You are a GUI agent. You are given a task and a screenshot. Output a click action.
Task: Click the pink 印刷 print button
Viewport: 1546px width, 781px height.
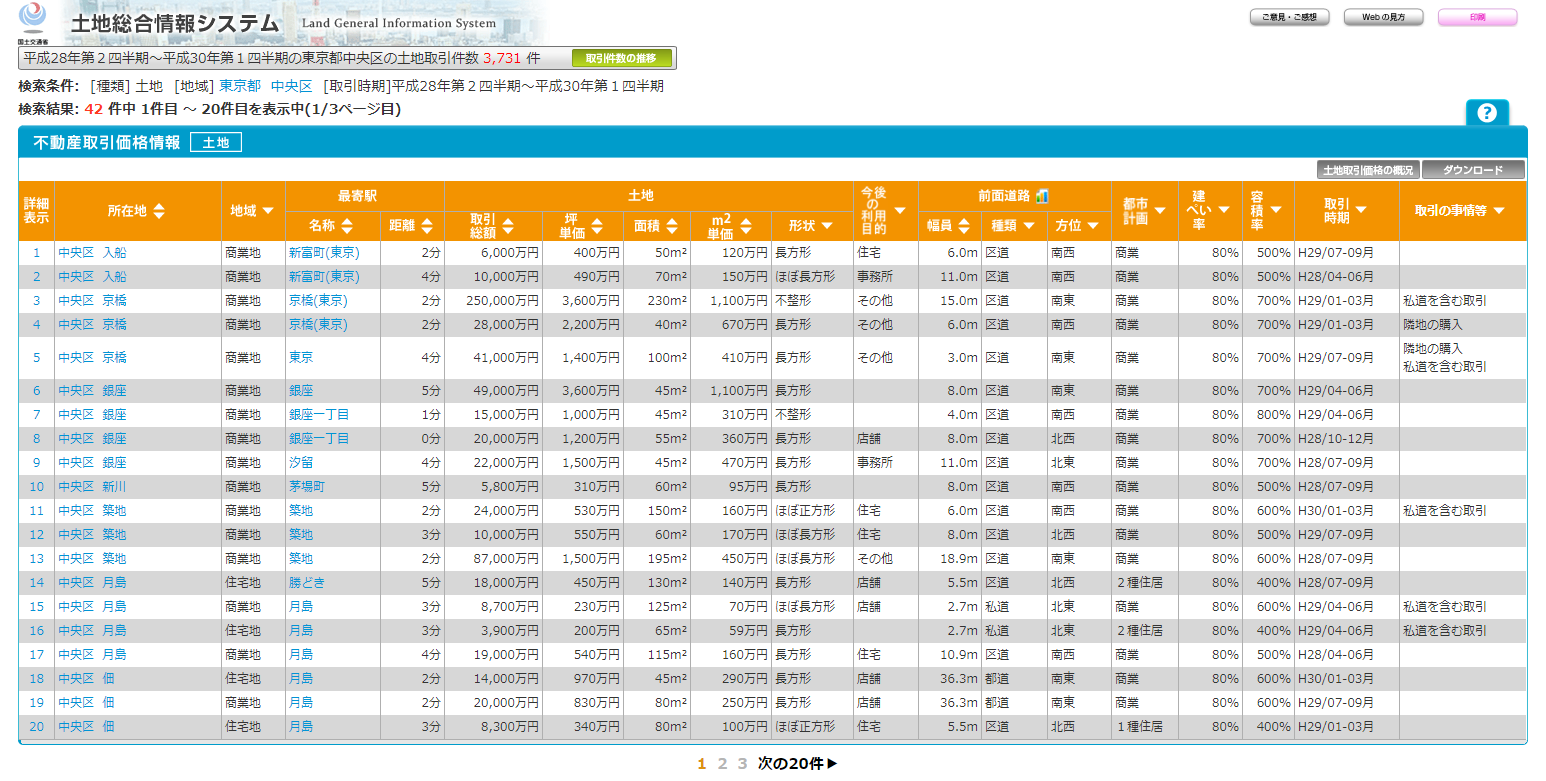tap(1477, 17)
